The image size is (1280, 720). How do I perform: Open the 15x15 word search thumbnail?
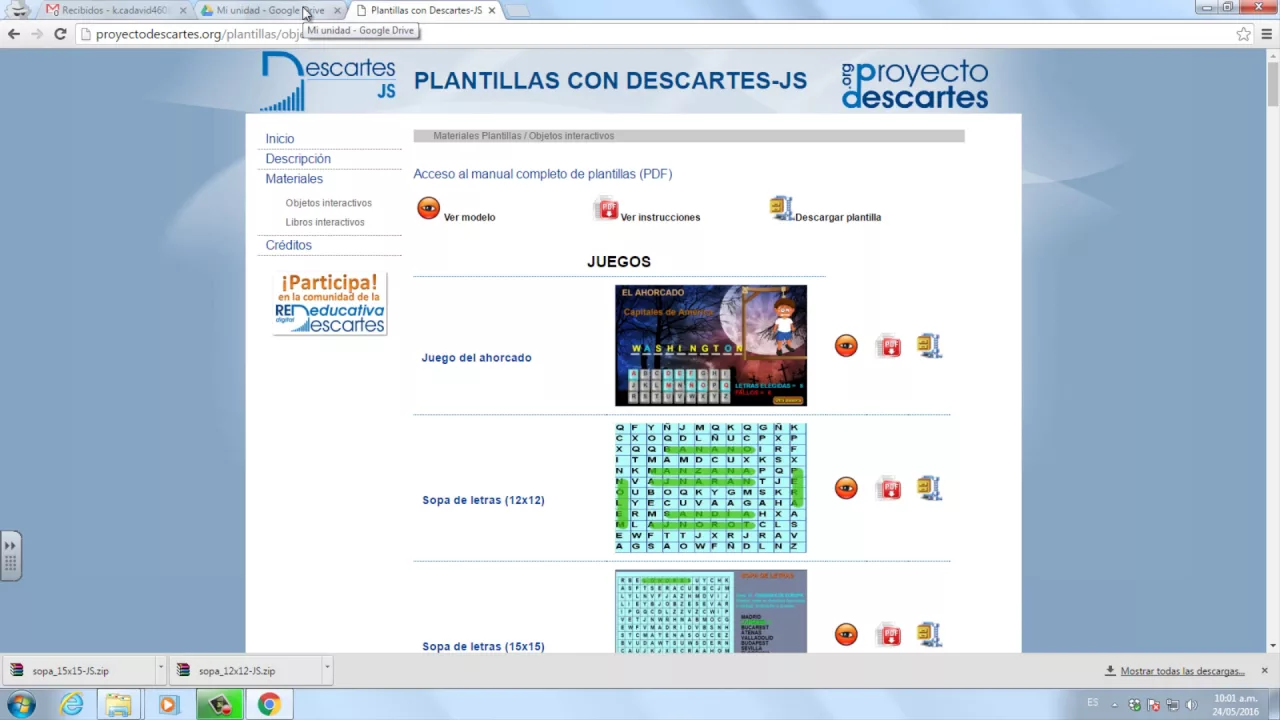point(711,612)
